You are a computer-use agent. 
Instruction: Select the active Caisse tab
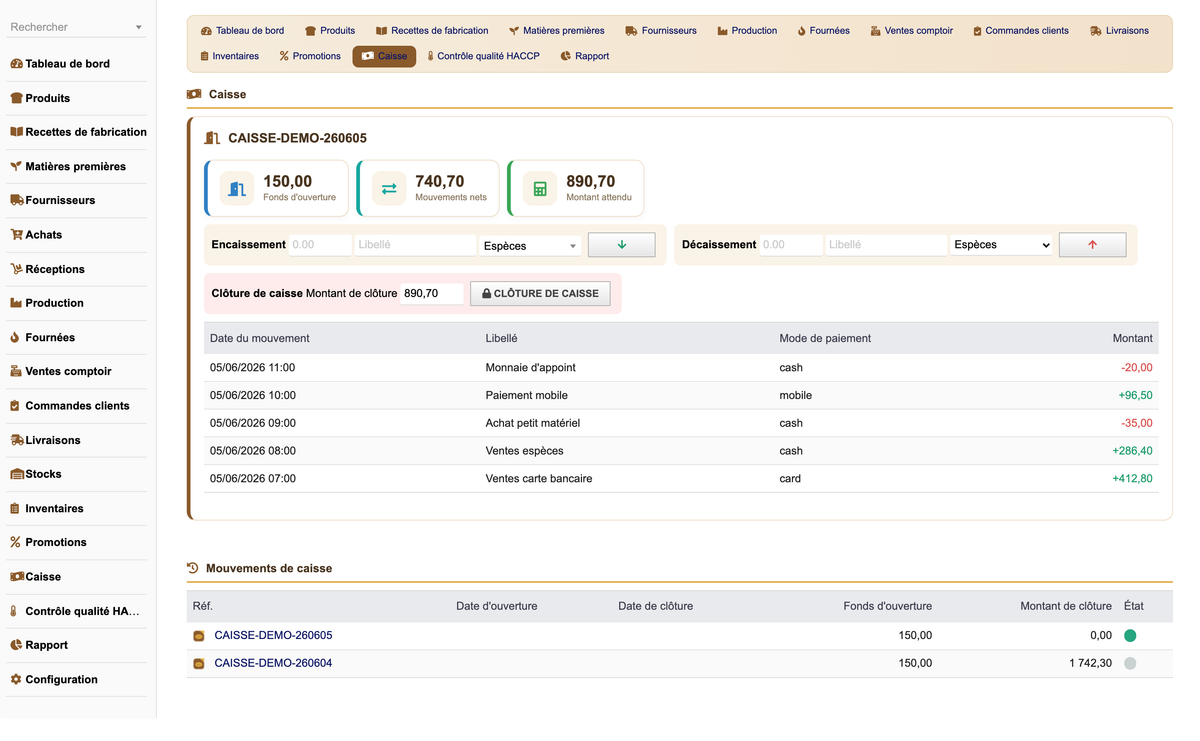[x=384, y=56]
